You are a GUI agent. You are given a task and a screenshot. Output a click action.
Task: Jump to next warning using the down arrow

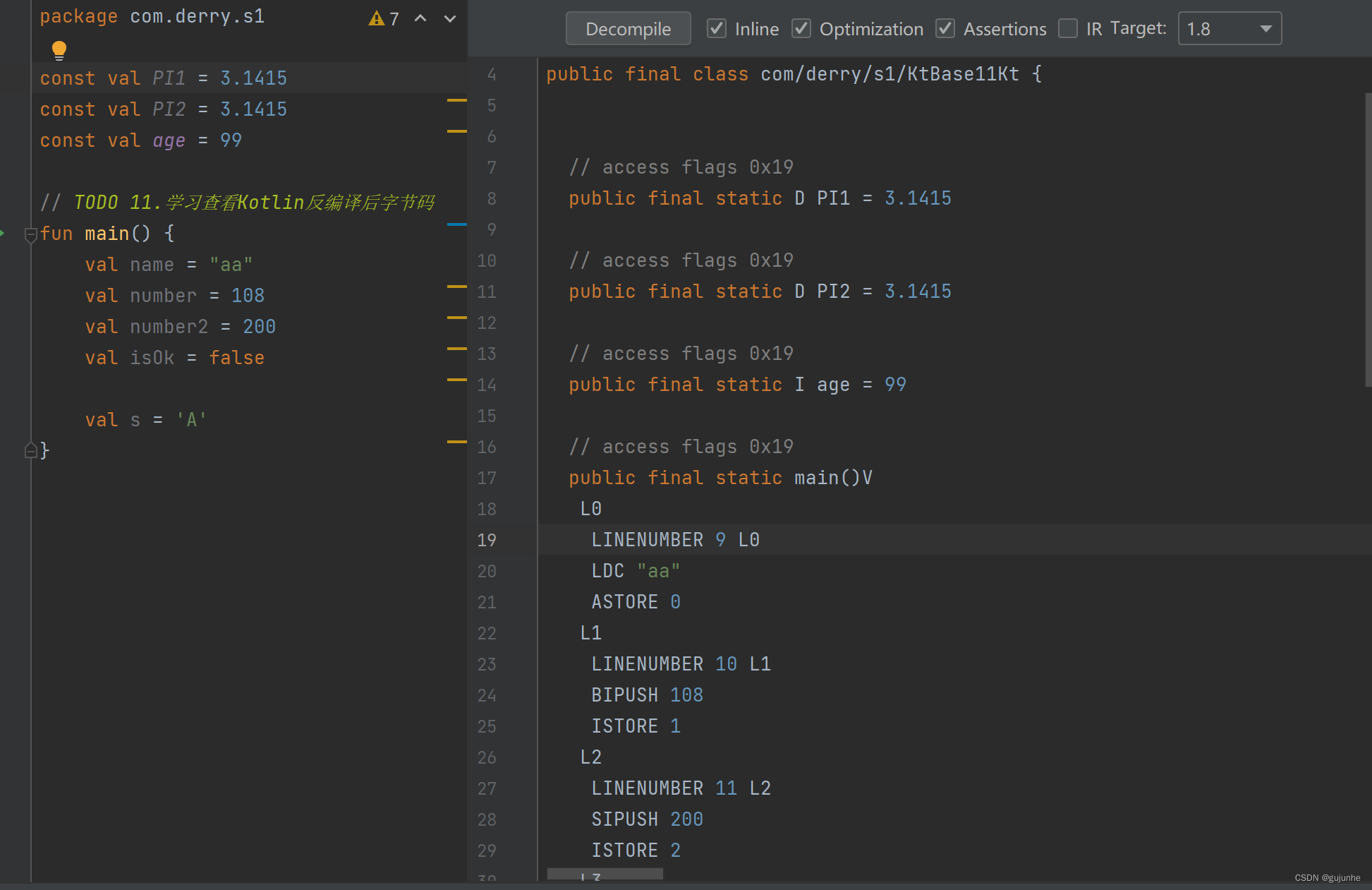point(449,19)
